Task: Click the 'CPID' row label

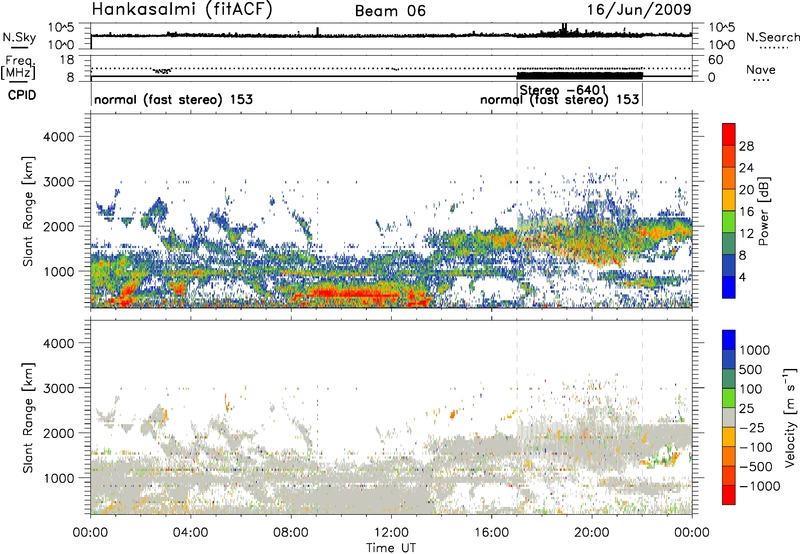Action: point(22,95)
